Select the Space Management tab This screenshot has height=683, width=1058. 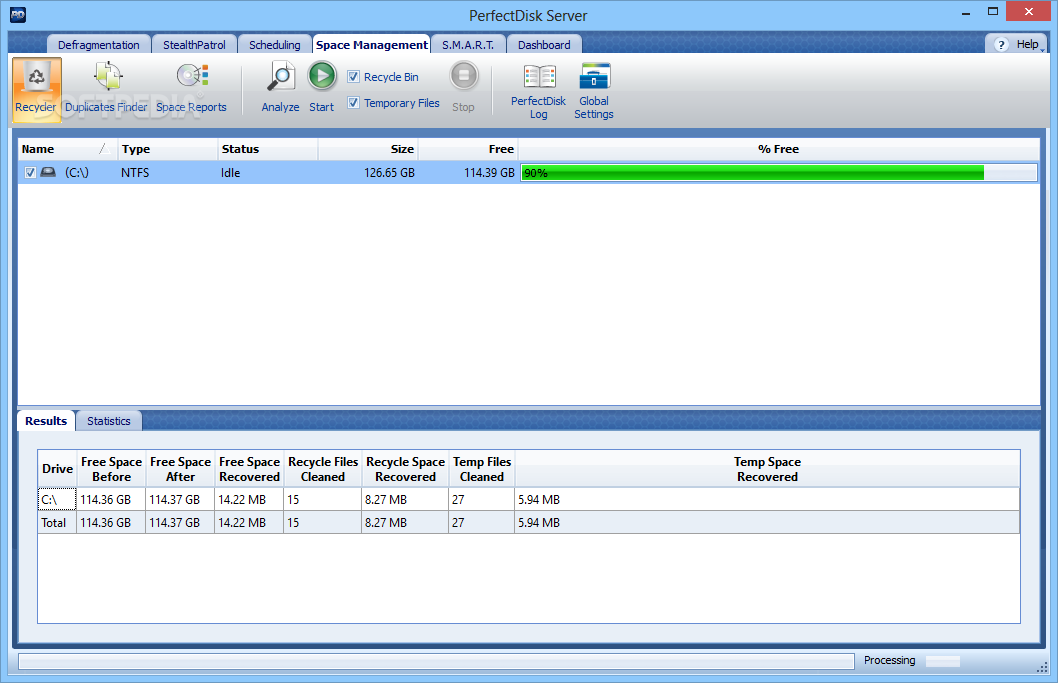(x=372, y=45)
